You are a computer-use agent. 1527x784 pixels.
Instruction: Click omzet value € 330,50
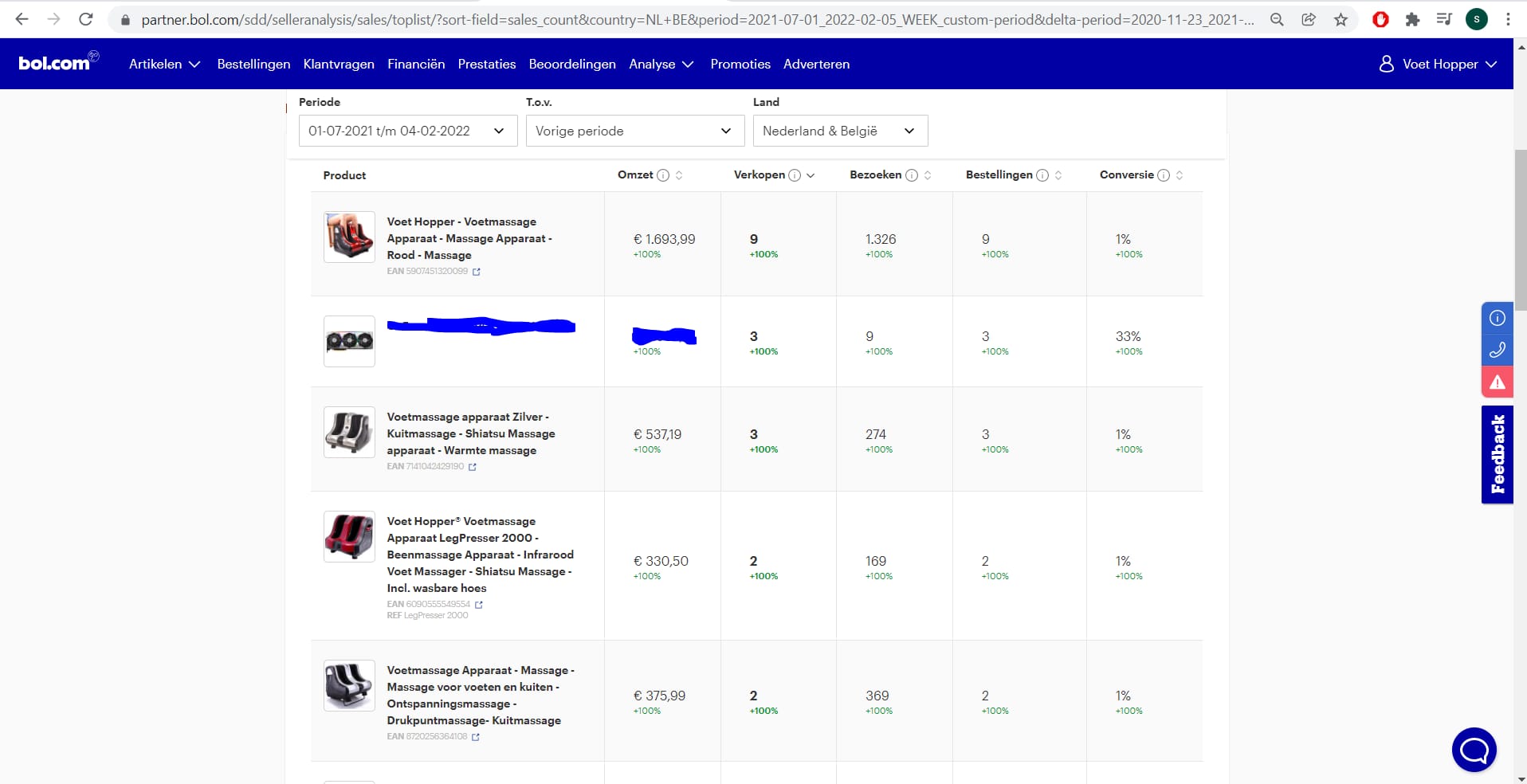pyautogui.click(x=661, y=561)
